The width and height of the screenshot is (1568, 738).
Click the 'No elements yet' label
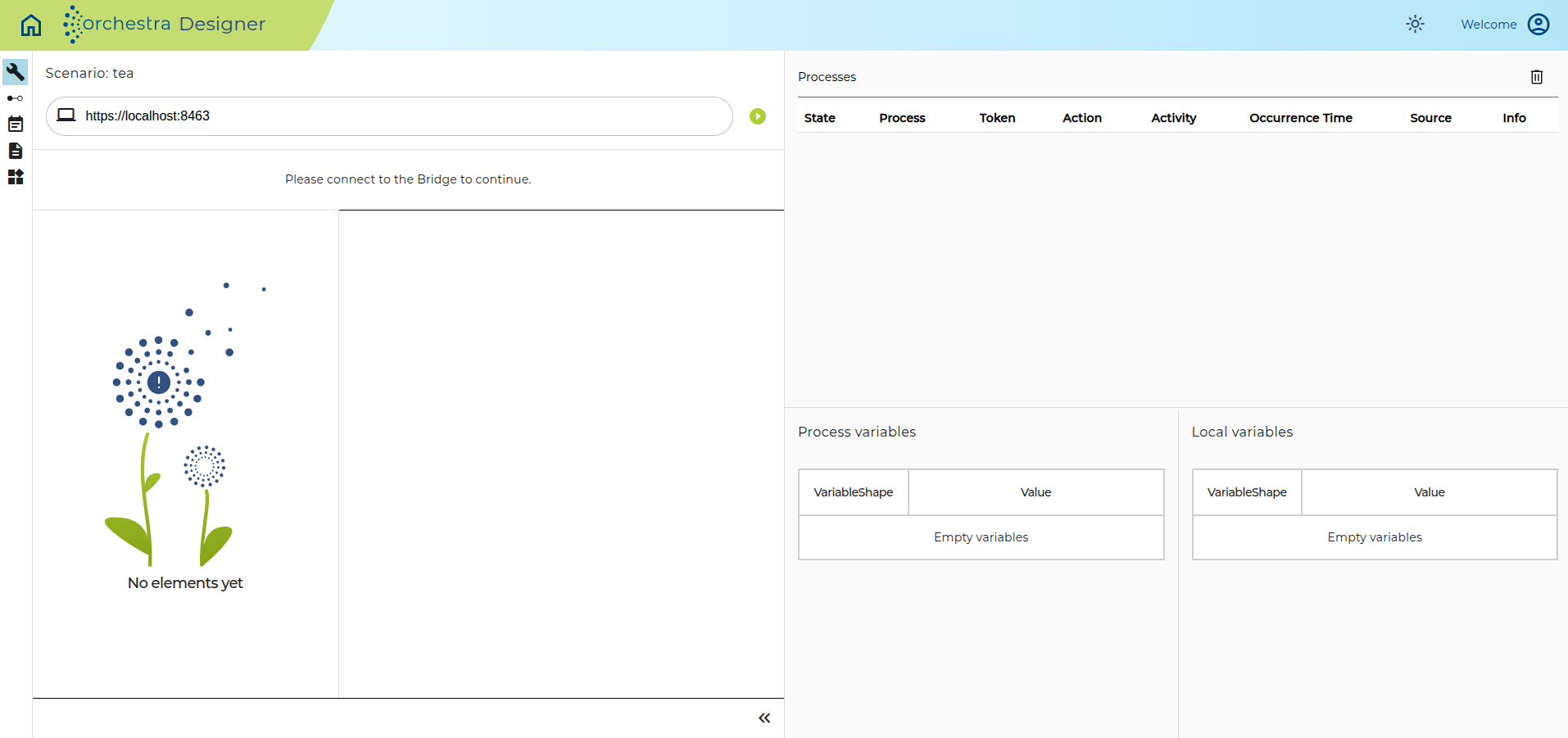(x=185, y=583)
